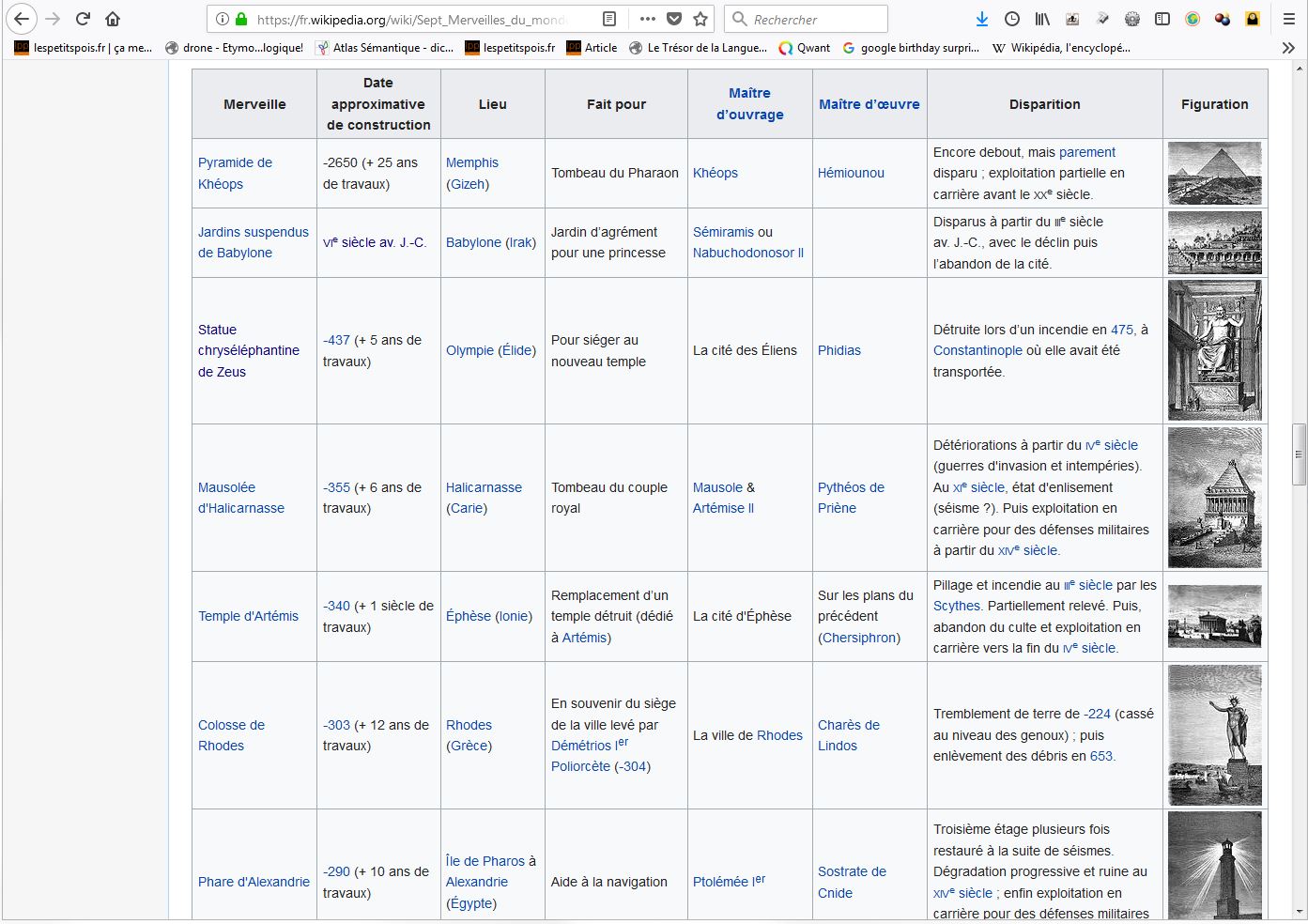Save page to Pocket
The height and width of the screenshot is (924, 1308).
674,19
